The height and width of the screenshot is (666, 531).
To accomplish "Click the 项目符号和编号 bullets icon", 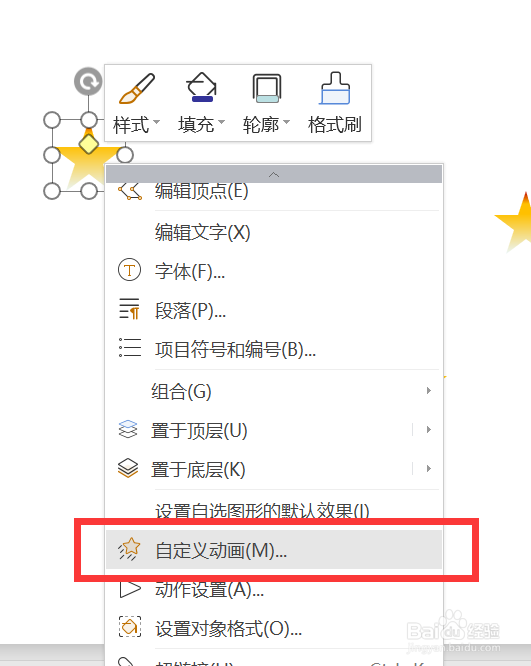I will 130,348.
